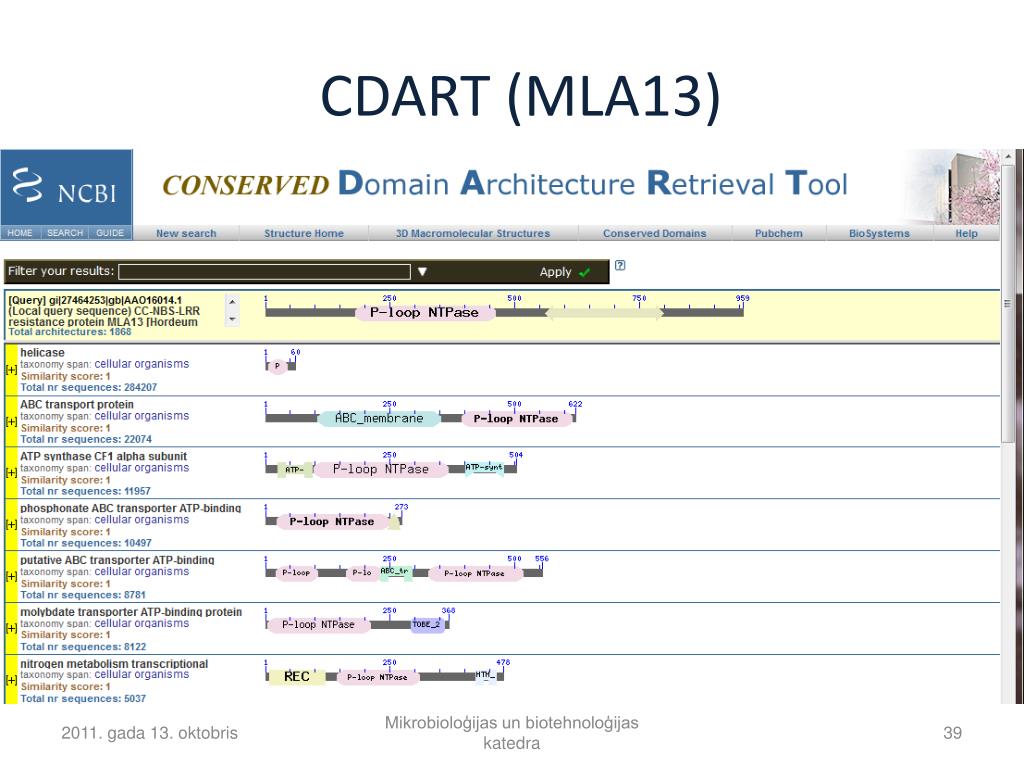Open 3D Macromolecular Structures
Screen dimensions: 1024x768
click(x=473, y=233)
